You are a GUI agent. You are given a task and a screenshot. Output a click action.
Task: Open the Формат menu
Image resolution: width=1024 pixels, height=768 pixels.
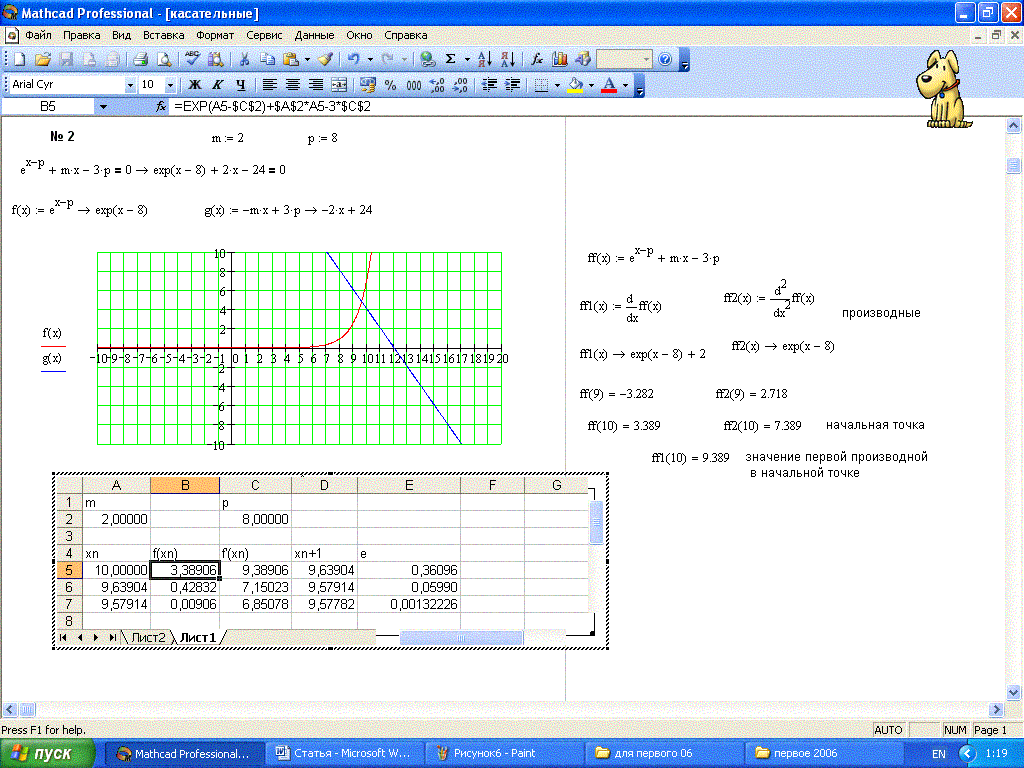coord(215,34)
